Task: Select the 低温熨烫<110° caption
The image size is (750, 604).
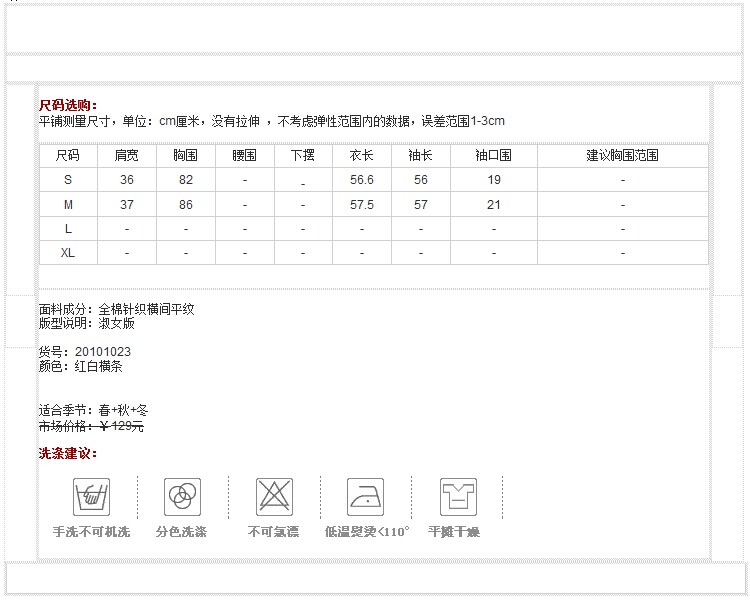Action: click(x=367, y=531)
